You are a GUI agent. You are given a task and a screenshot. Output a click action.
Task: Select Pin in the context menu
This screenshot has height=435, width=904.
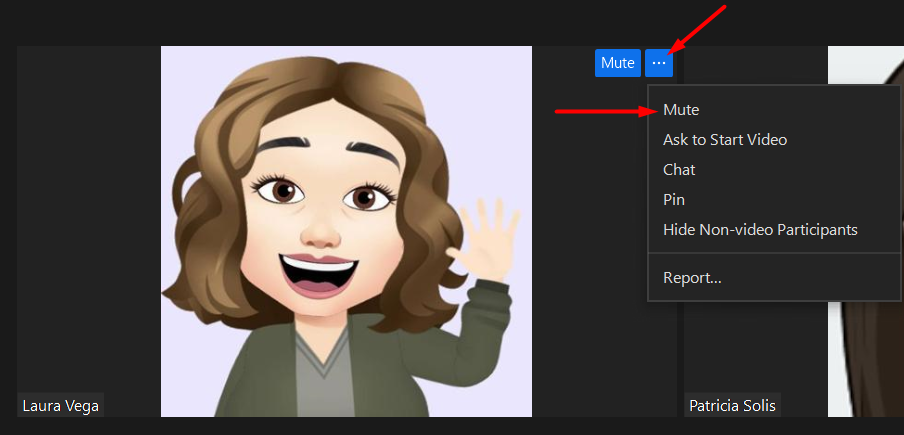coord(774,199)
